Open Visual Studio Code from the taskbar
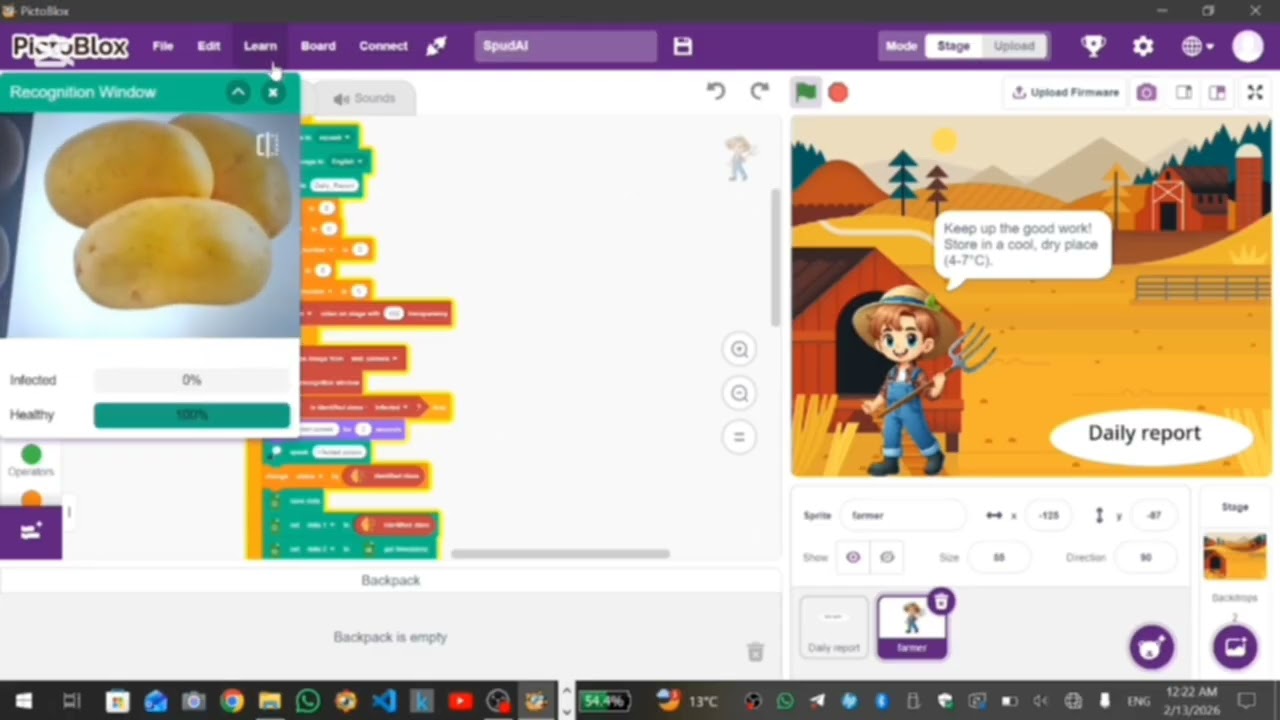 (x=384, y=701)
